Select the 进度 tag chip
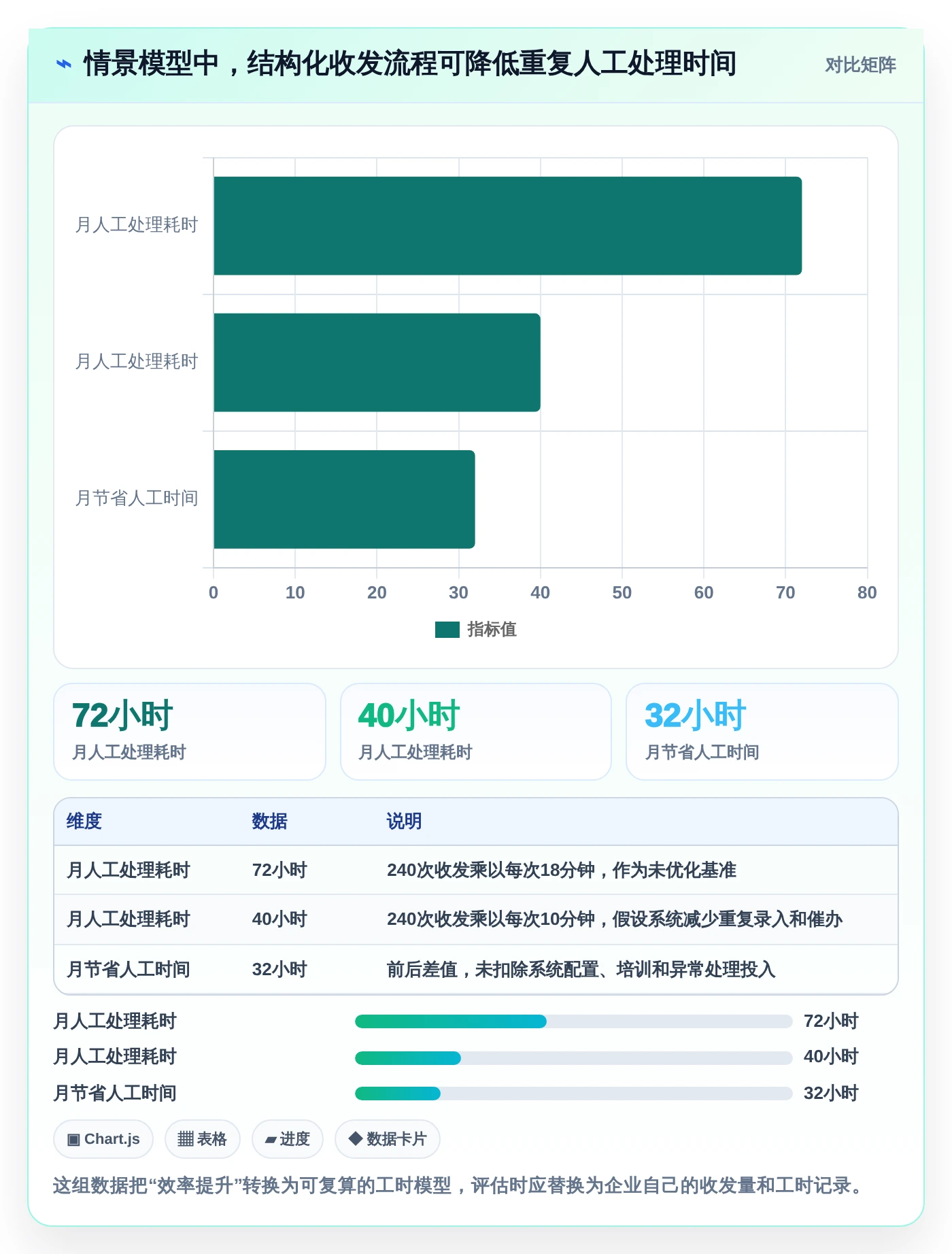 (287, 1139)
